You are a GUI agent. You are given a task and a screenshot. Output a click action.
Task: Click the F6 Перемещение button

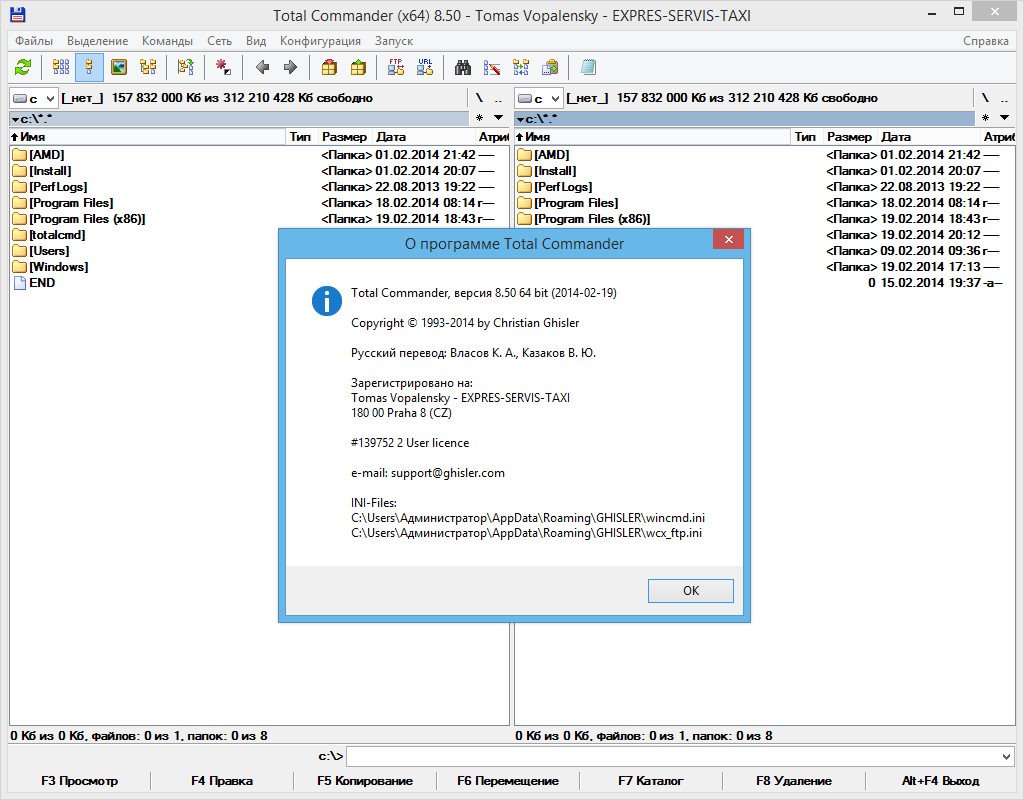click(508, 780)
